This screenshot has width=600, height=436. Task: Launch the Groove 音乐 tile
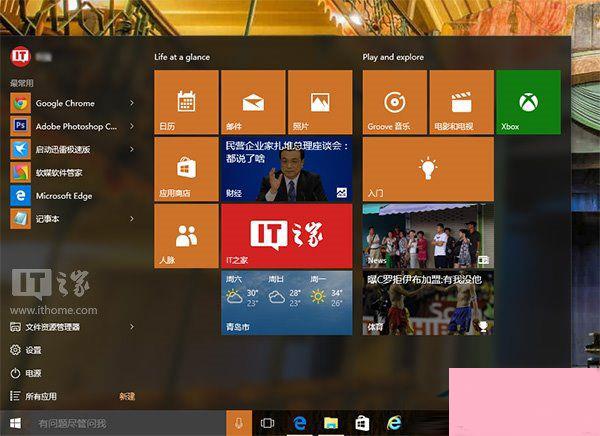(x=395, y=102)
